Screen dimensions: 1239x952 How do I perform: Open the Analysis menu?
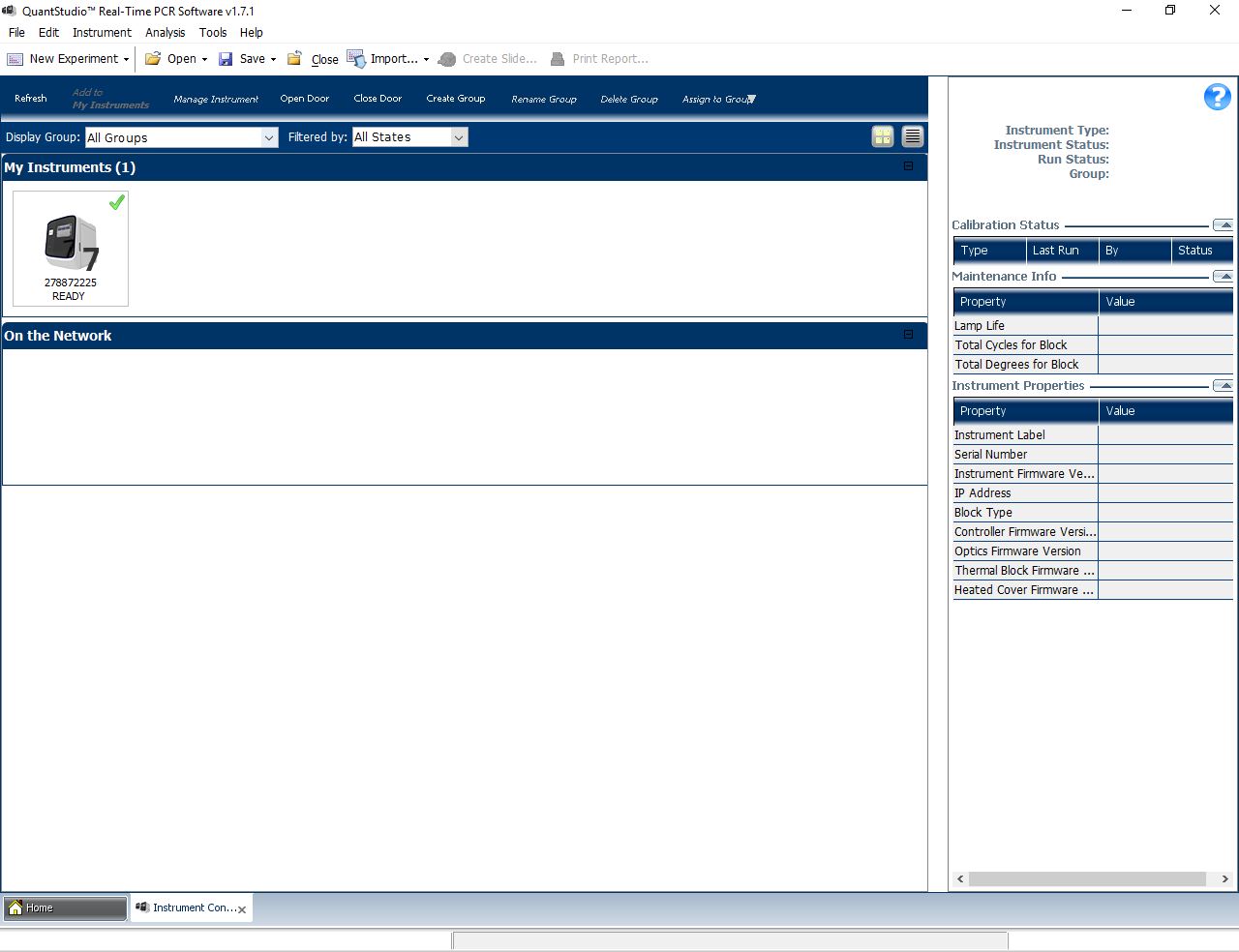[x=165, y=32]
